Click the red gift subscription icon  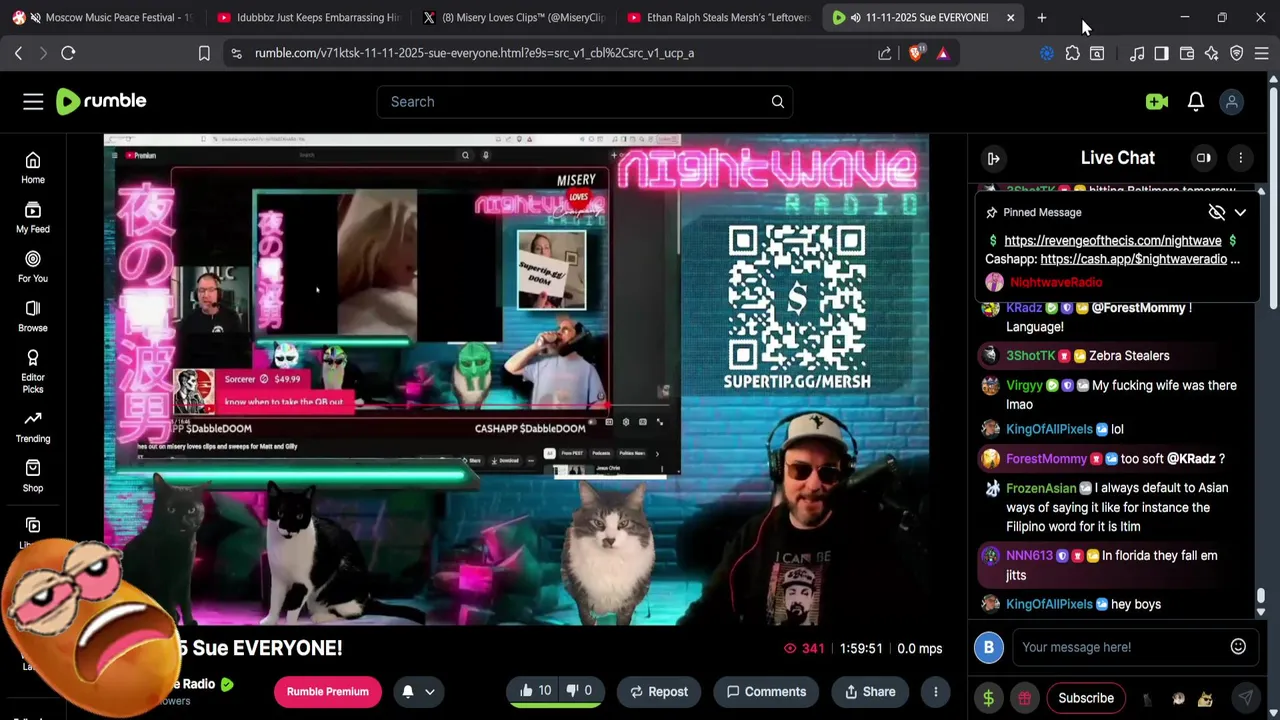click(1024, 698)
